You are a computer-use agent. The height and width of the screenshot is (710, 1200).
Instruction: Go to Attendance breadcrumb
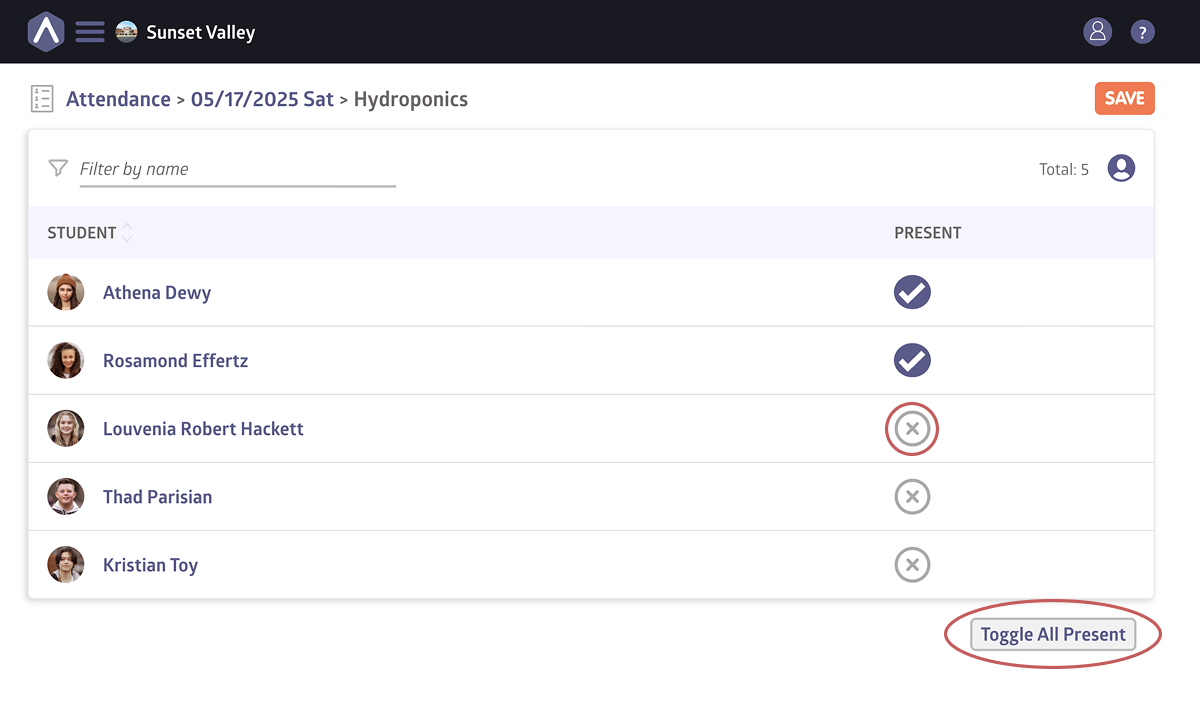[x=118, y=99]
